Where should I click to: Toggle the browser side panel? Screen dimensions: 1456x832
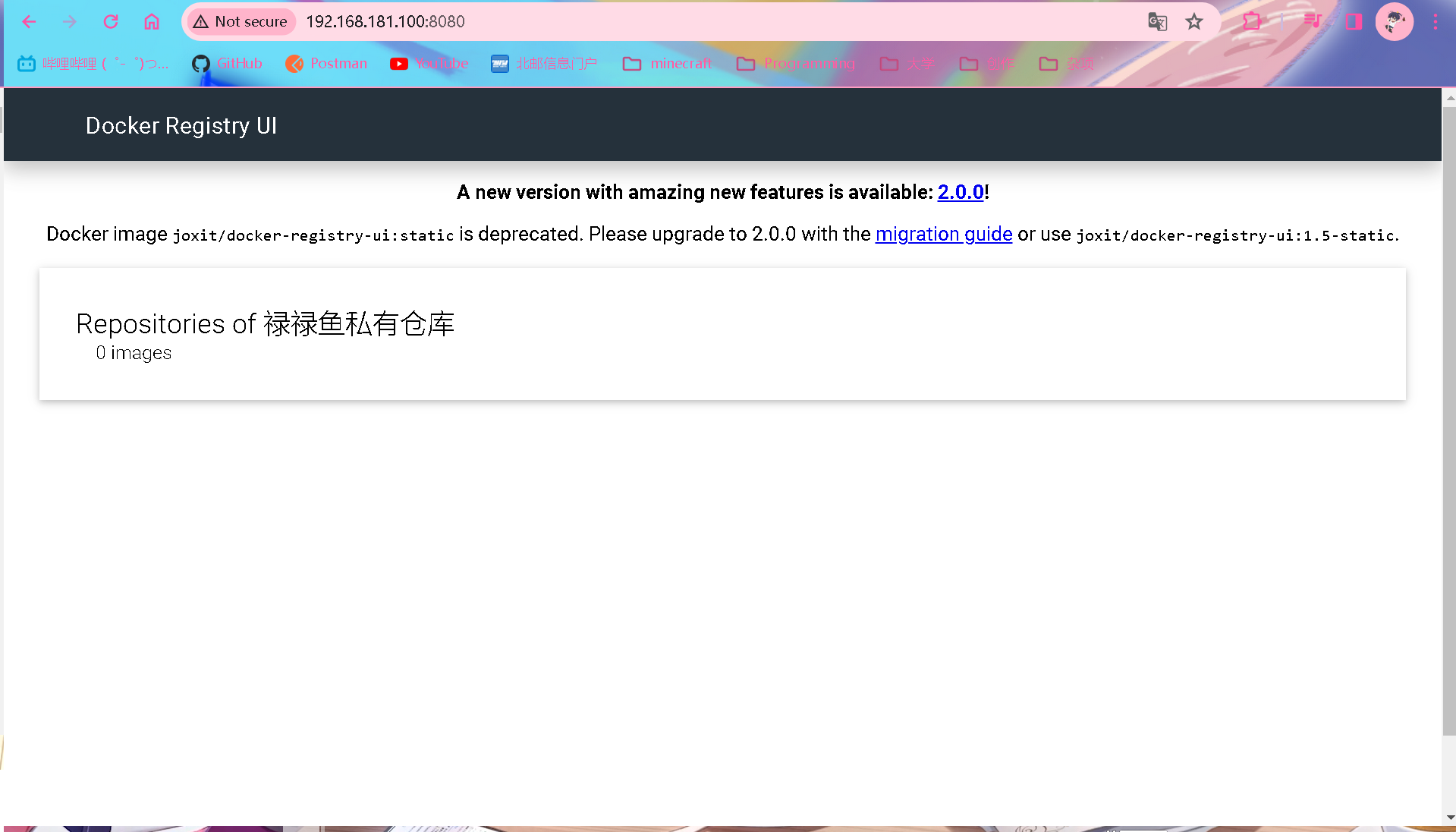point(1354,21)
